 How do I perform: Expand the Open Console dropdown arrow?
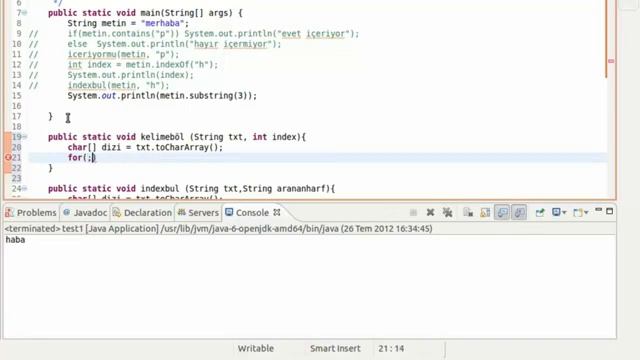(x=586, y=213)
